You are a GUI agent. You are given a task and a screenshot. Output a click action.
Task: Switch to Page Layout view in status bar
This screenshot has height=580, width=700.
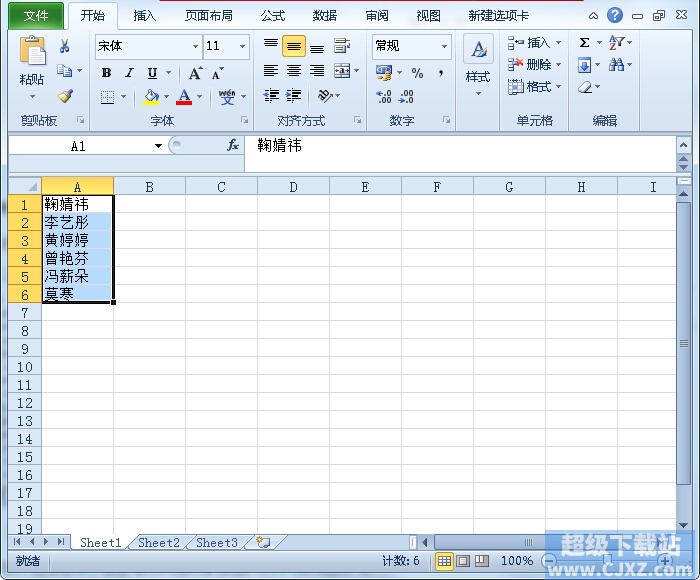463,561
